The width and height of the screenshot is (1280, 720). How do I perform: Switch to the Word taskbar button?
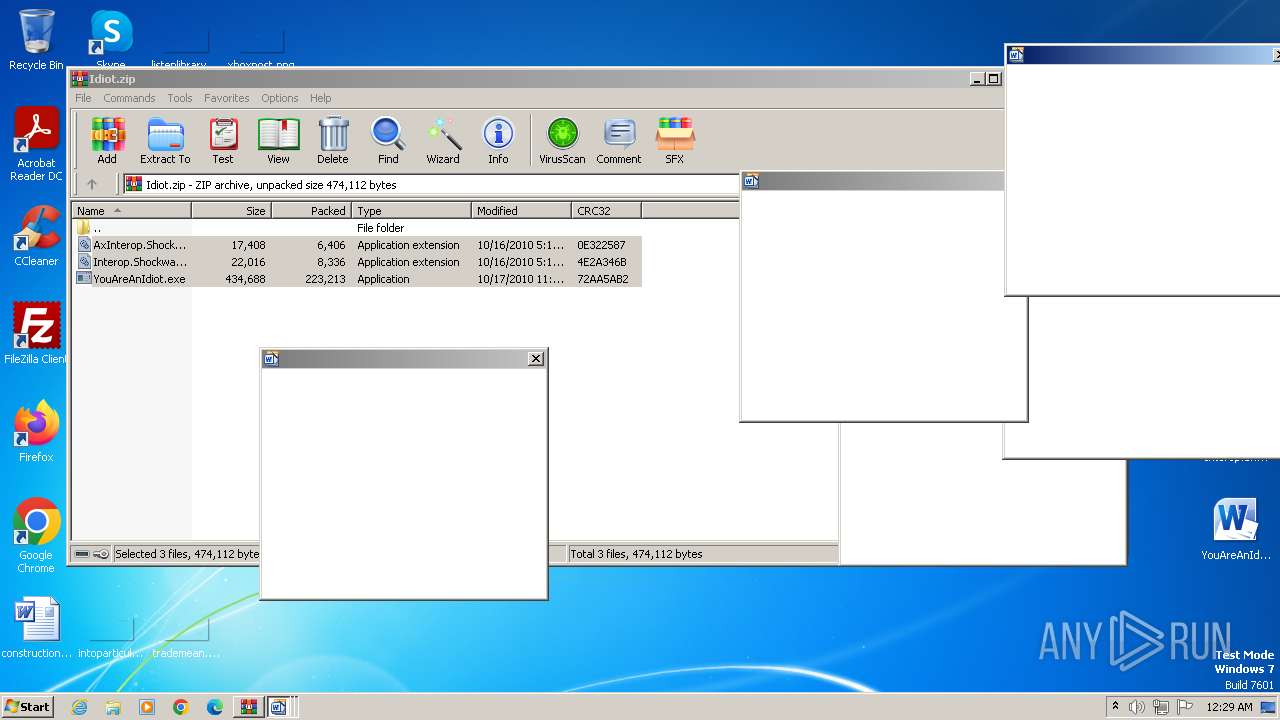[279, 707]
